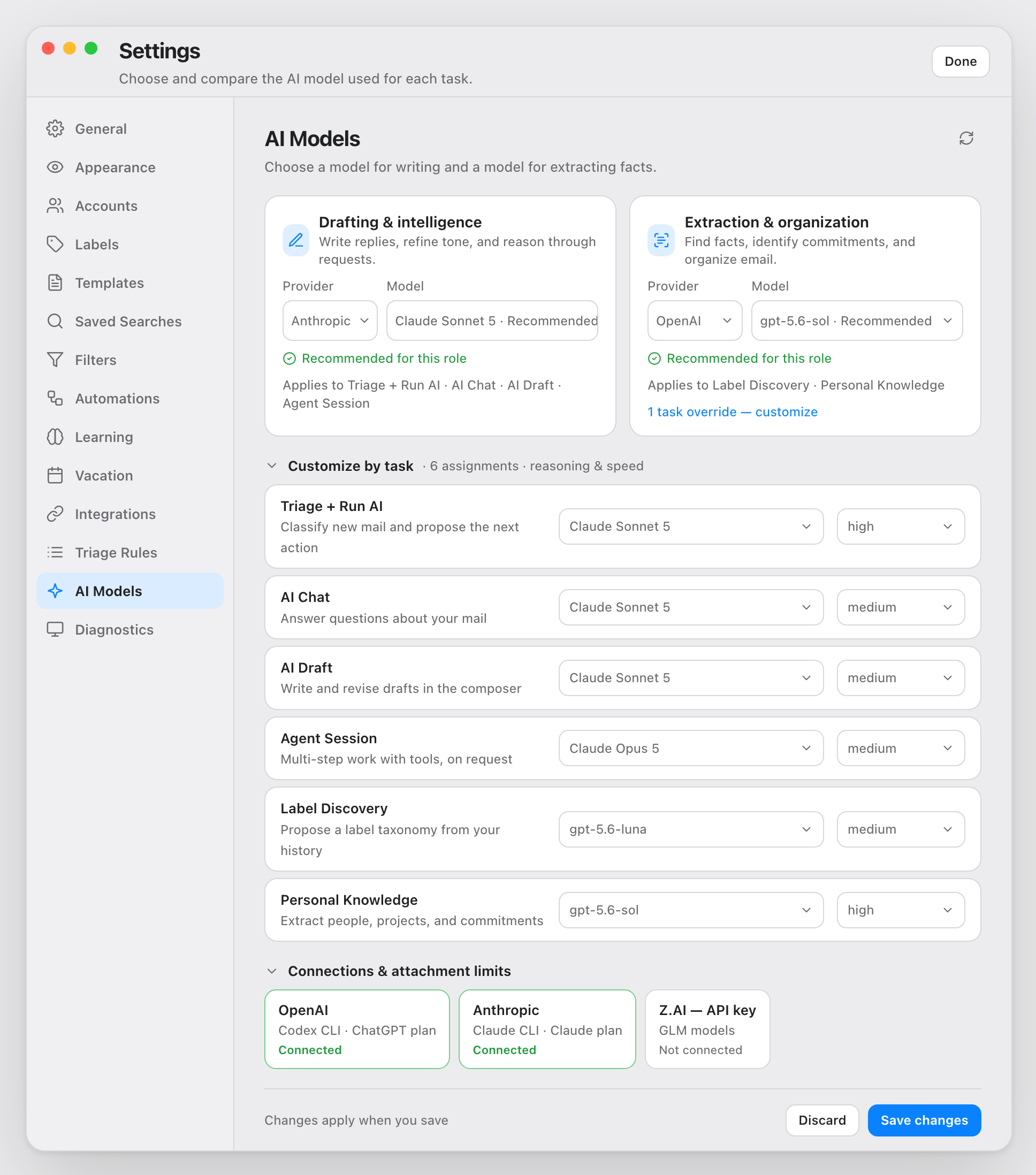Collapse Connections & attachment limits section

pyautogui.click(x=272, y=971)
